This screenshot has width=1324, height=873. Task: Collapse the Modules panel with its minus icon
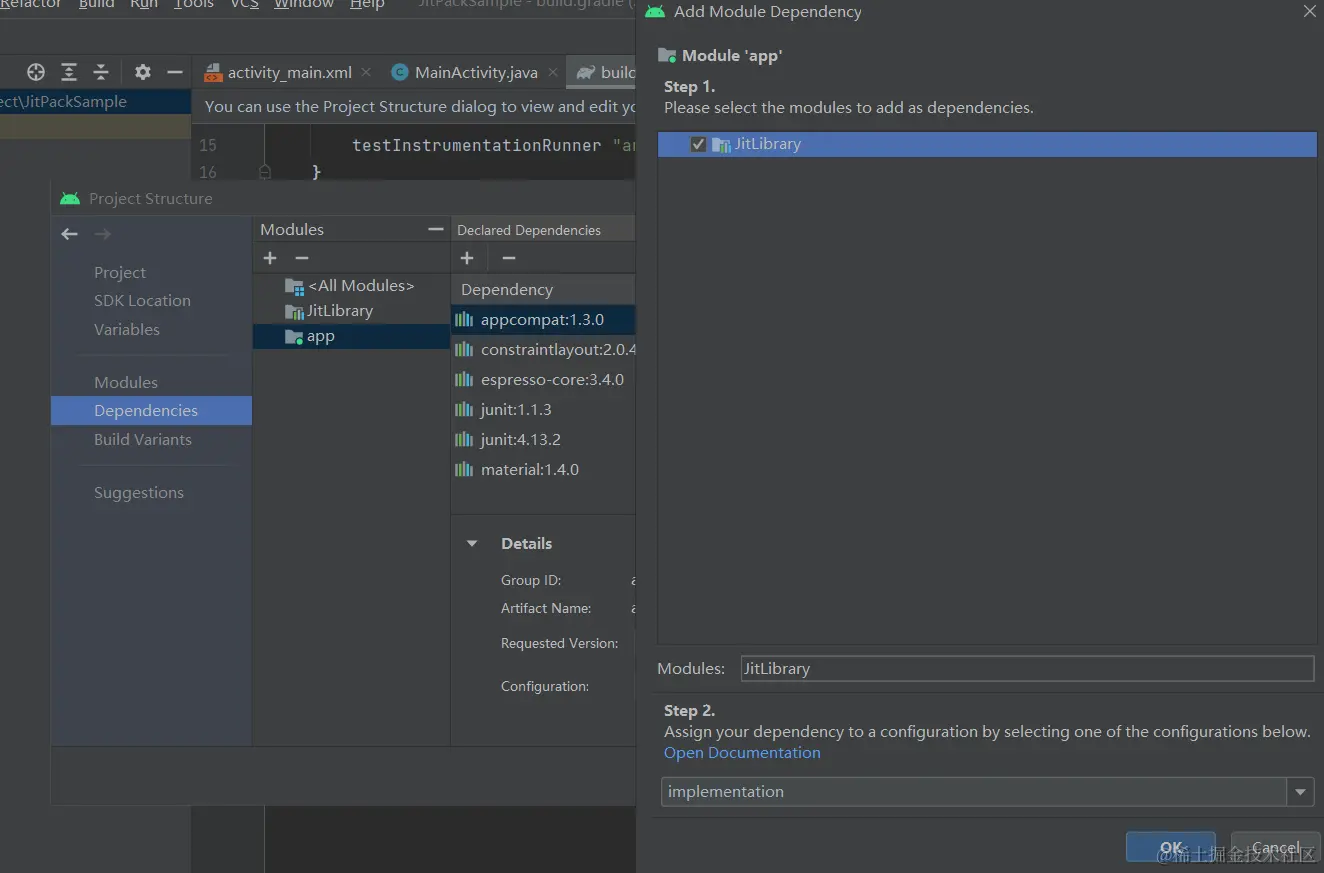click(x=435, y=229)
